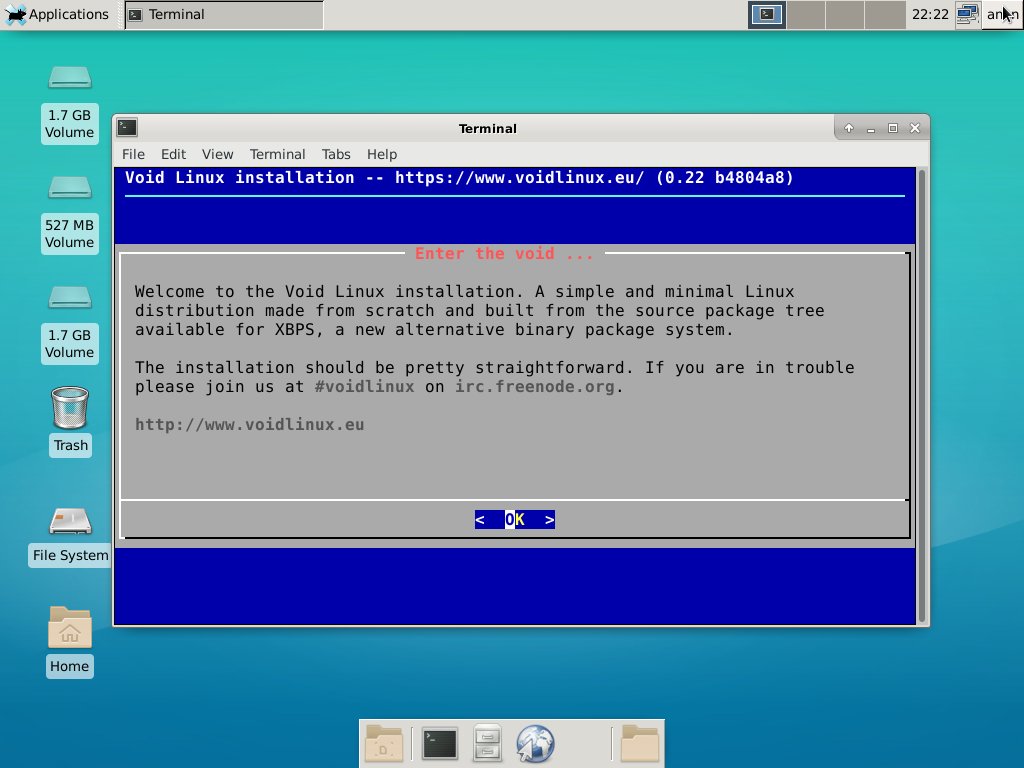Click the Terminal window menu icon in the titlebar
The width and height of the screenshot is (1024, 768).
click(x=127, y=128)
